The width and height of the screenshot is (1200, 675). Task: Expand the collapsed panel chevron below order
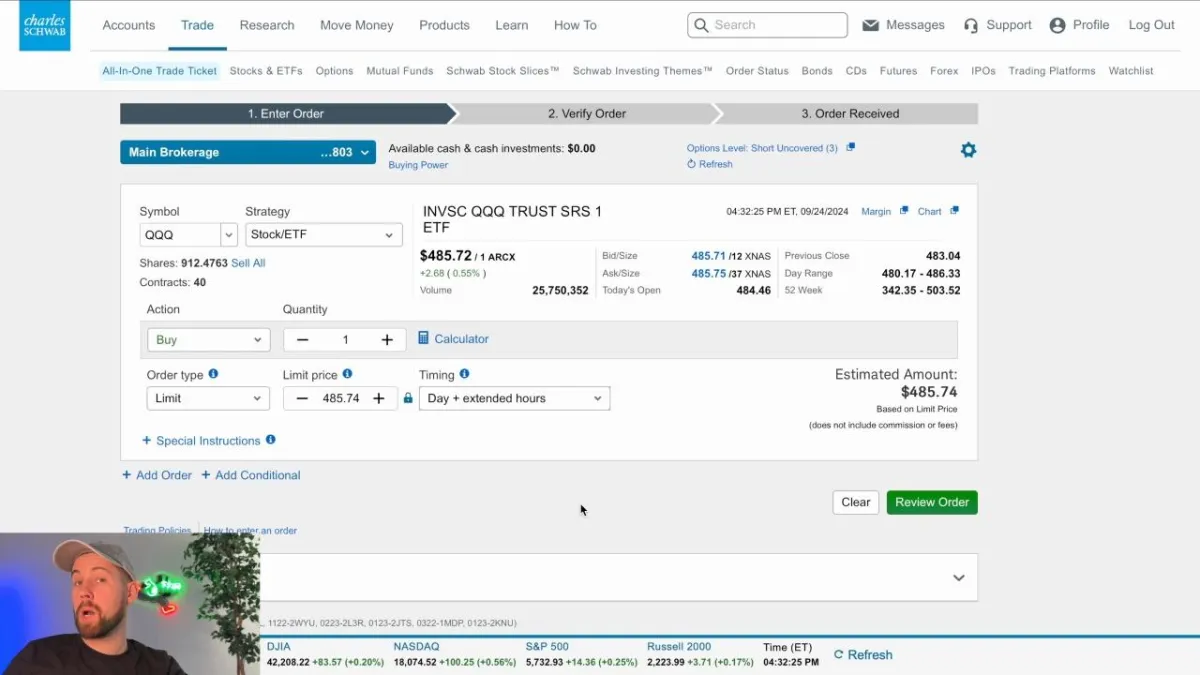tap(959, 578)
